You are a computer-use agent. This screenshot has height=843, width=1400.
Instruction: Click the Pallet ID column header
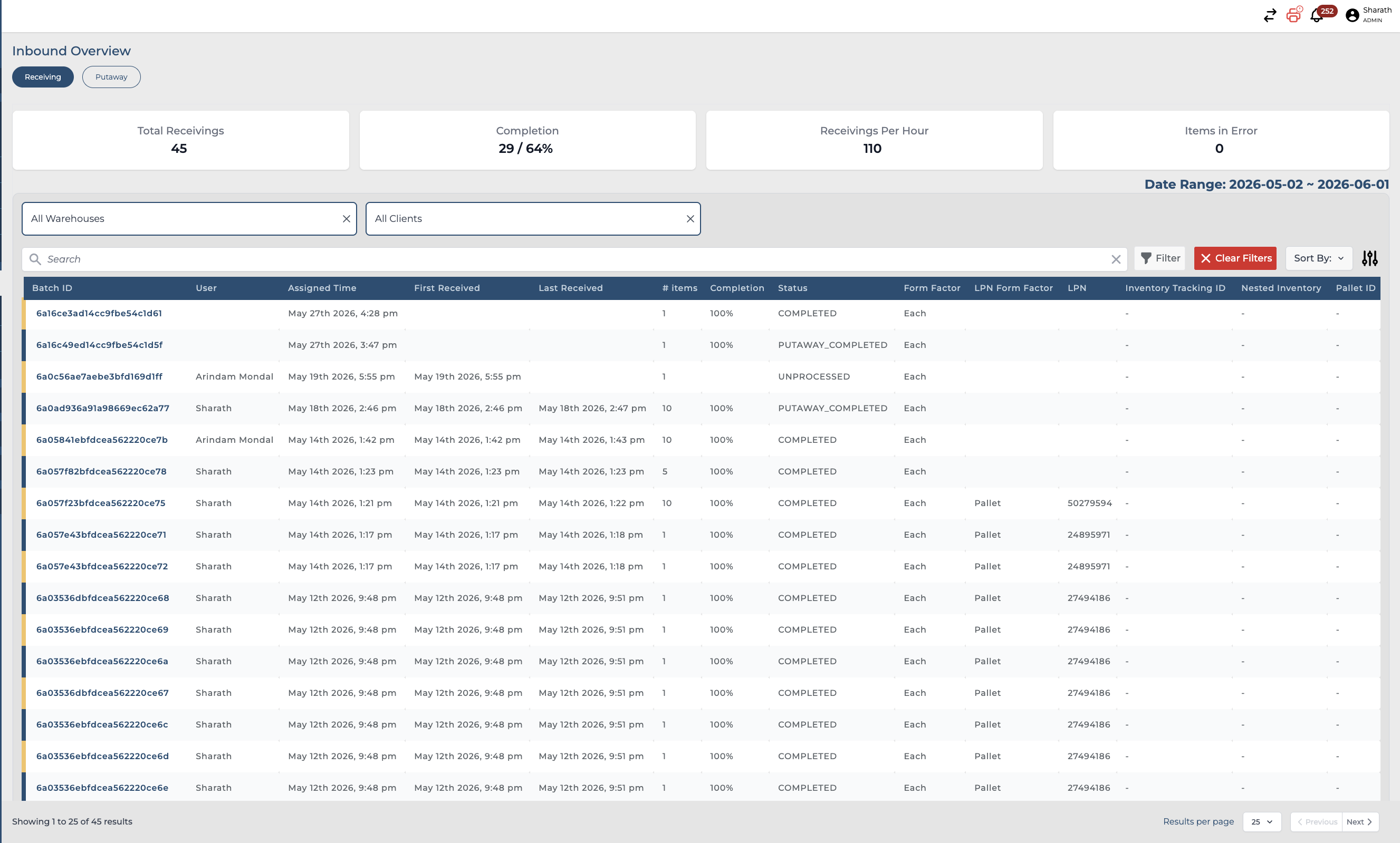[x=1356, y=288]
